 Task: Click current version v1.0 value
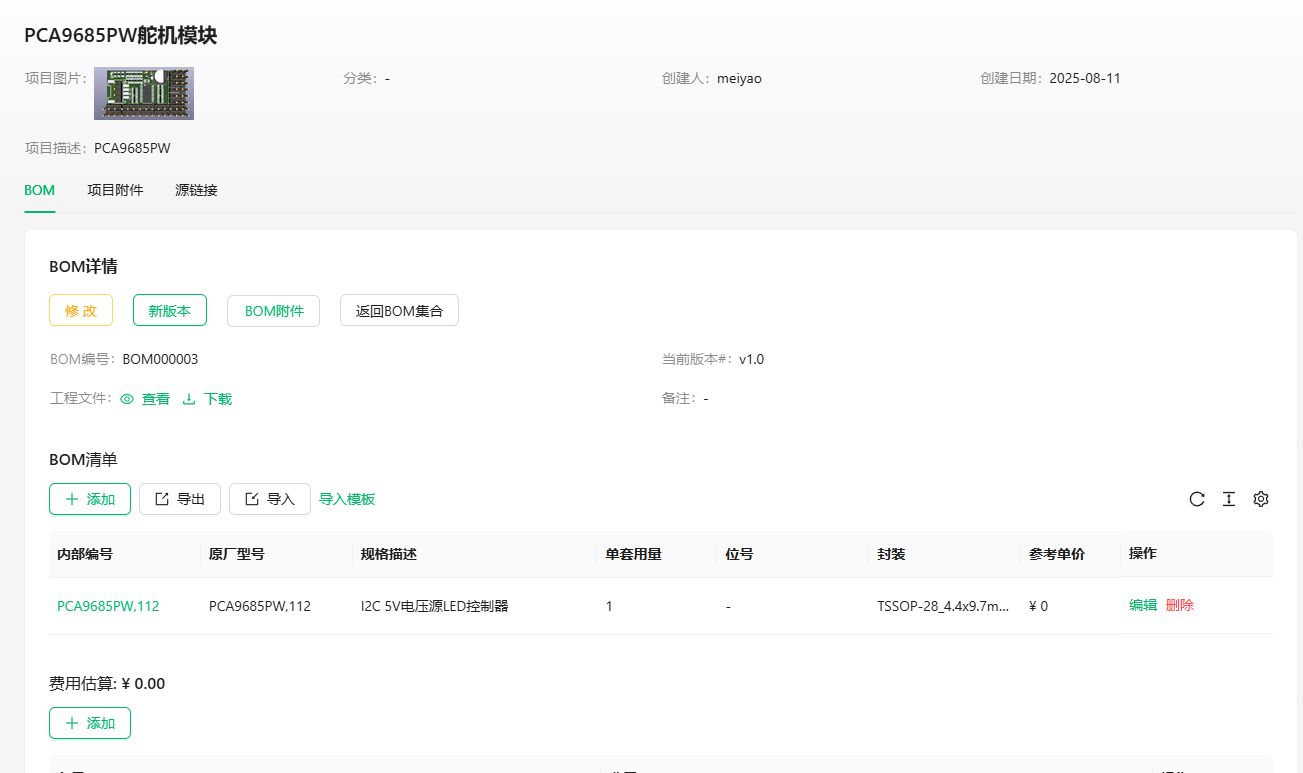pyautogui.click(x=752, y=359)
